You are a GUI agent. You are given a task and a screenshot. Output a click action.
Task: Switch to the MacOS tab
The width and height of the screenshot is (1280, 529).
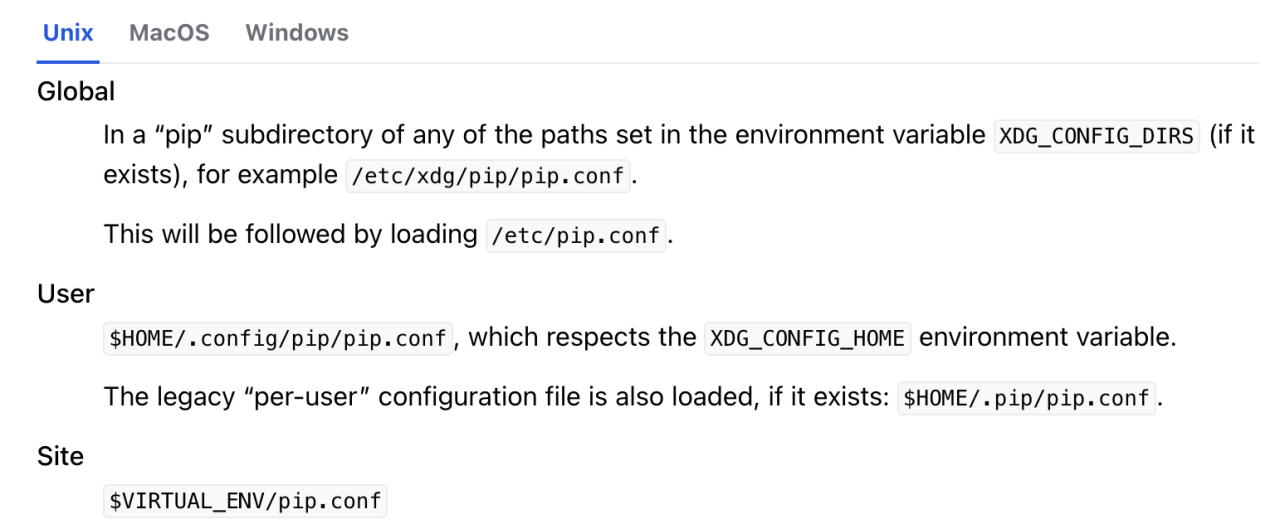pos(169,32)
